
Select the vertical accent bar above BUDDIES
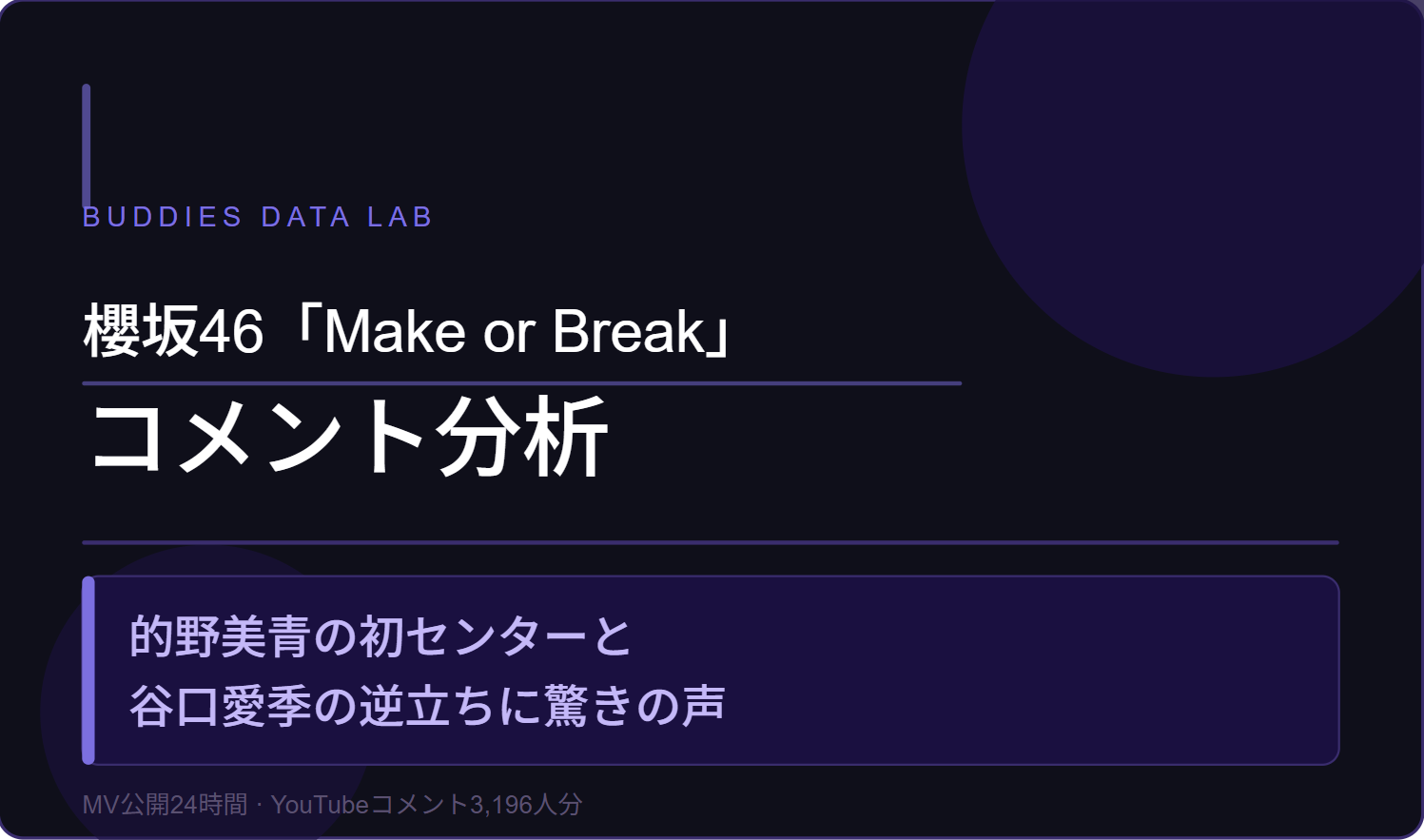[x=87, y=143]
